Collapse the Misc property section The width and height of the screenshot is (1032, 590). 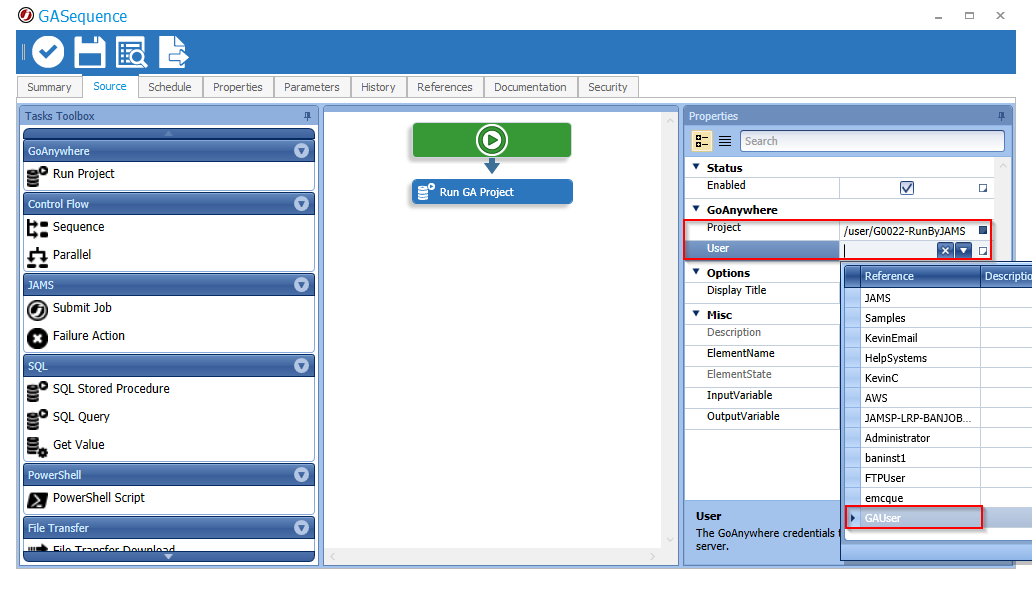[696, 314]
